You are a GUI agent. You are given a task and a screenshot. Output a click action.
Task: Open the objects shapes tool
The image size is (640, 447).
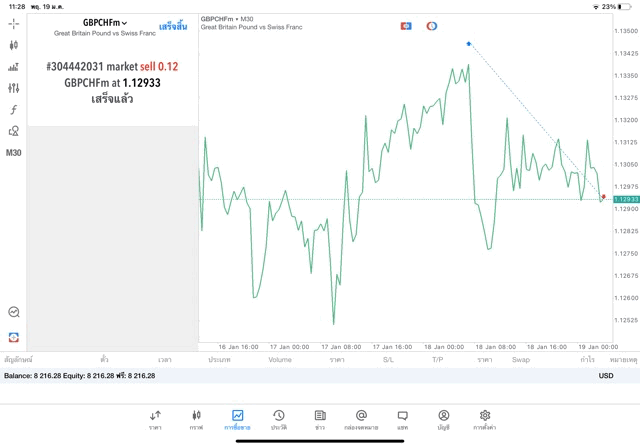[13, 131]
